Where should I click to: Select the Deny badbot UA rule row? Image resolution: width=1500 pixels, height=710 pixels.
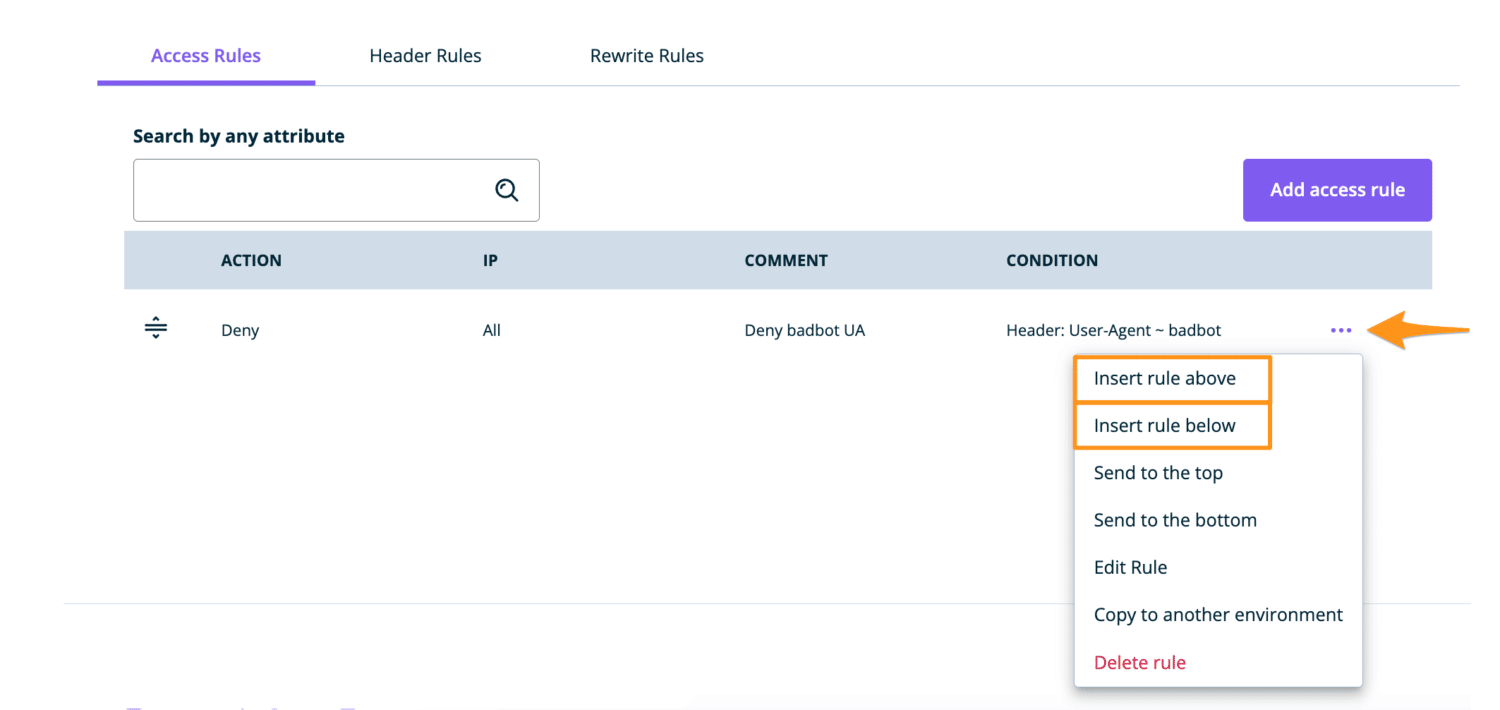tap(600, 329)
